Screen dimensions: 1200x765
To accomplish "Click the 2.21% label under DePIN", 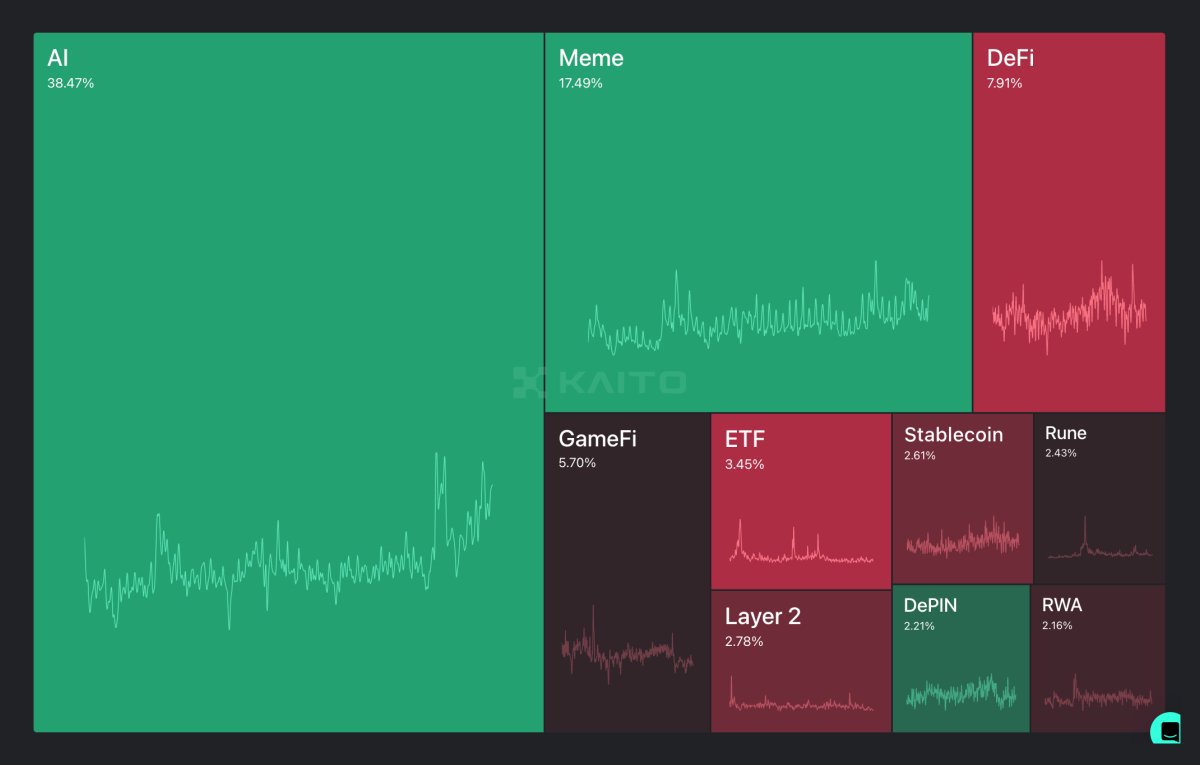I will pos(922,626).
